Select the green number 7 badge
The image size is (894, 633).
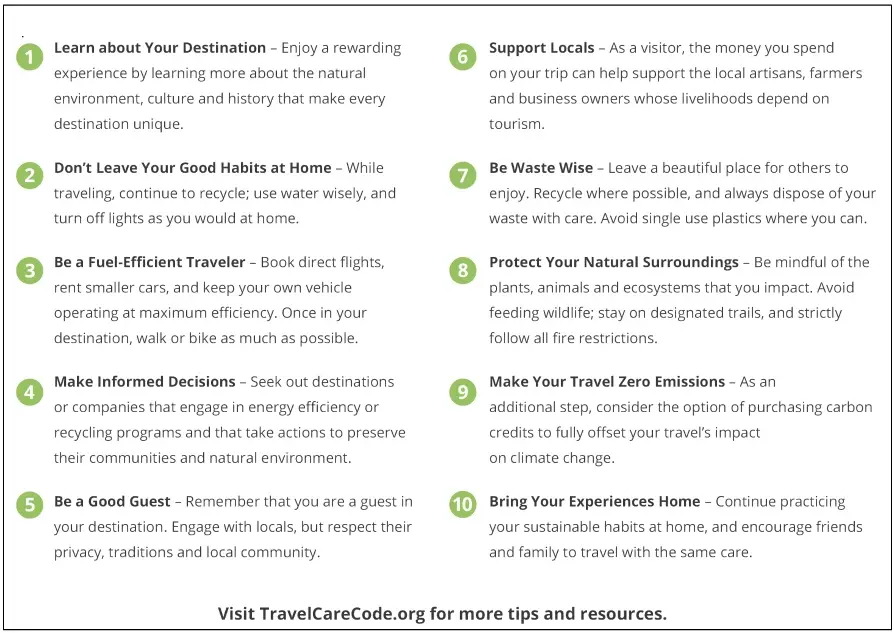point(462,176)
